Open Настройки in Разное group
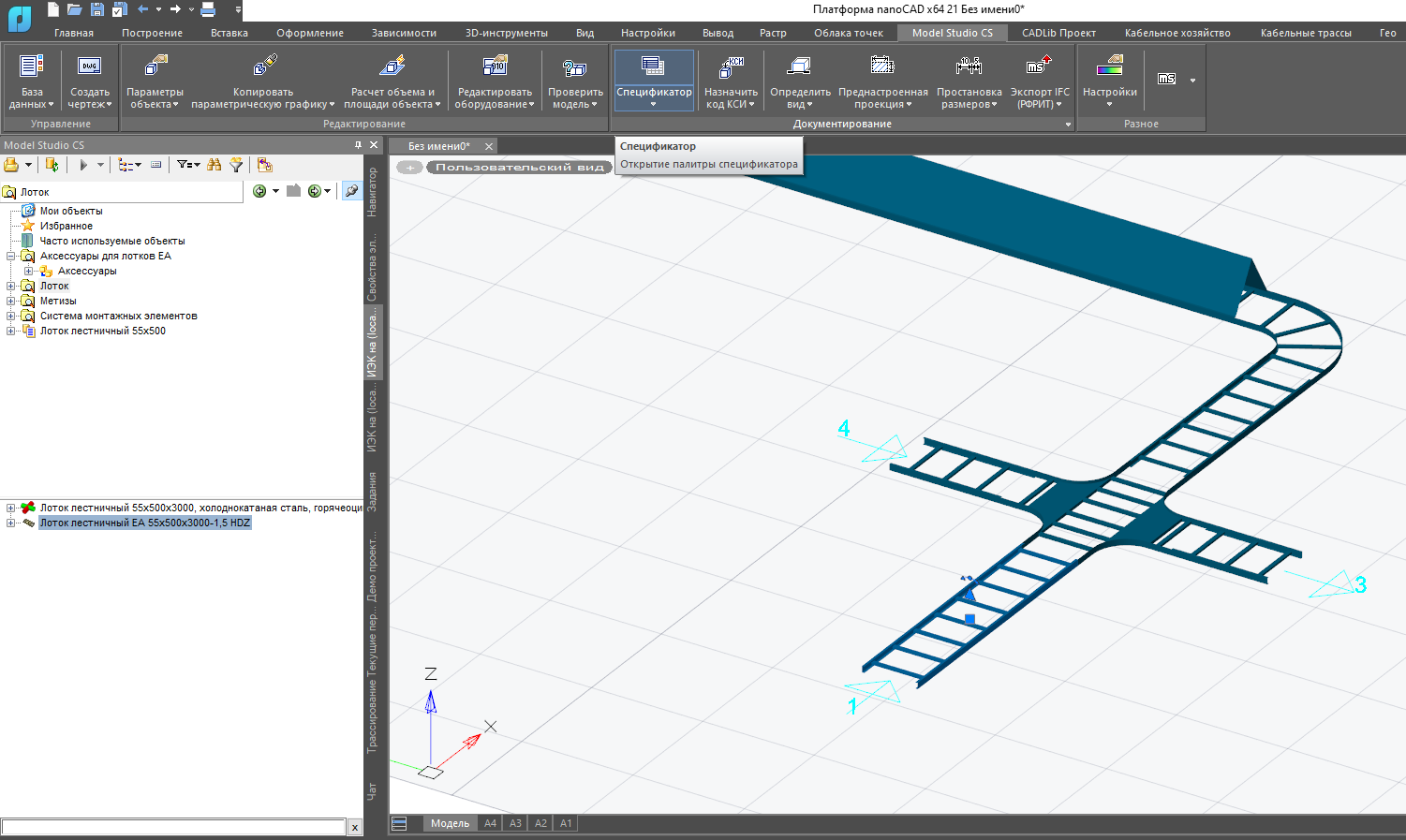This screenshot has width=1406, height=840. [x=1109, y=81]
